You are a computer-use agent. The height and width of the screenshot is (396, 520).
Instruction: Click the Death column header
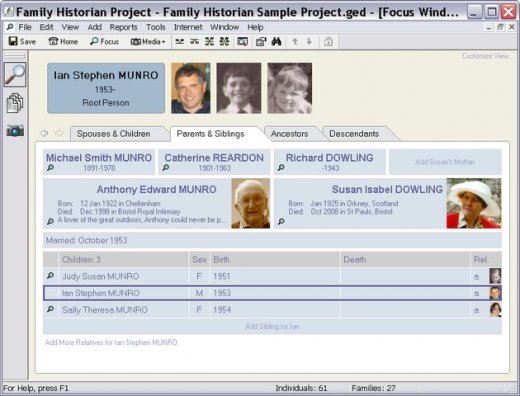click(405, 259)
